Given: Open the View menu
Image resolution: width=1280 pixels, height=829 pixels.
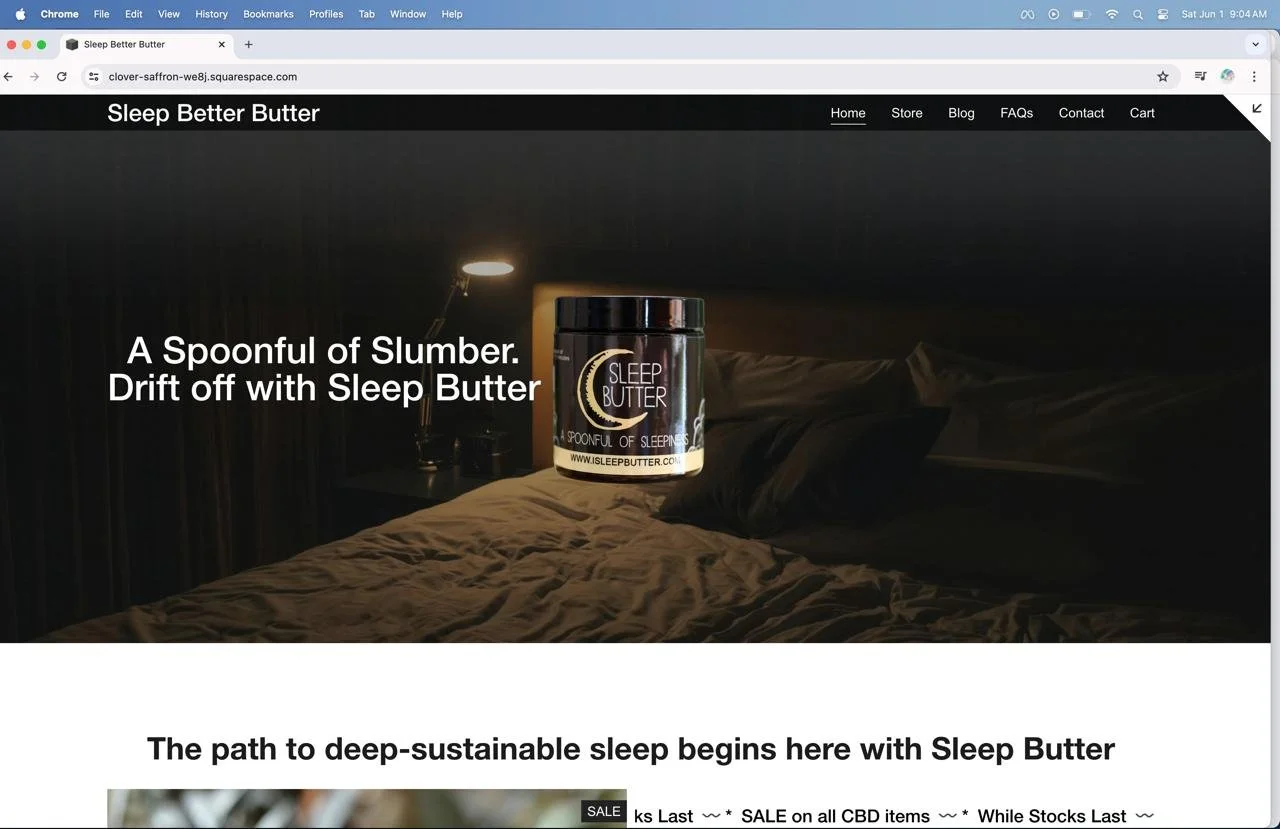Looking at the screenshot, I should click(169, 14).
